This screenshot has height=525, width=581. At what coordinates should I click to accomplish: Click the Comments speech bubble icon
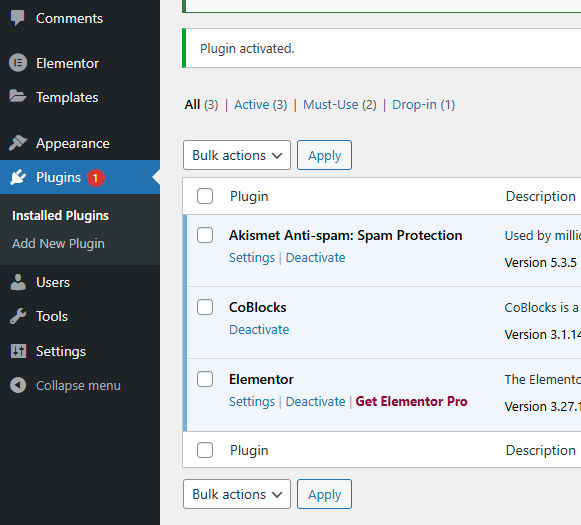coord(17,18)
